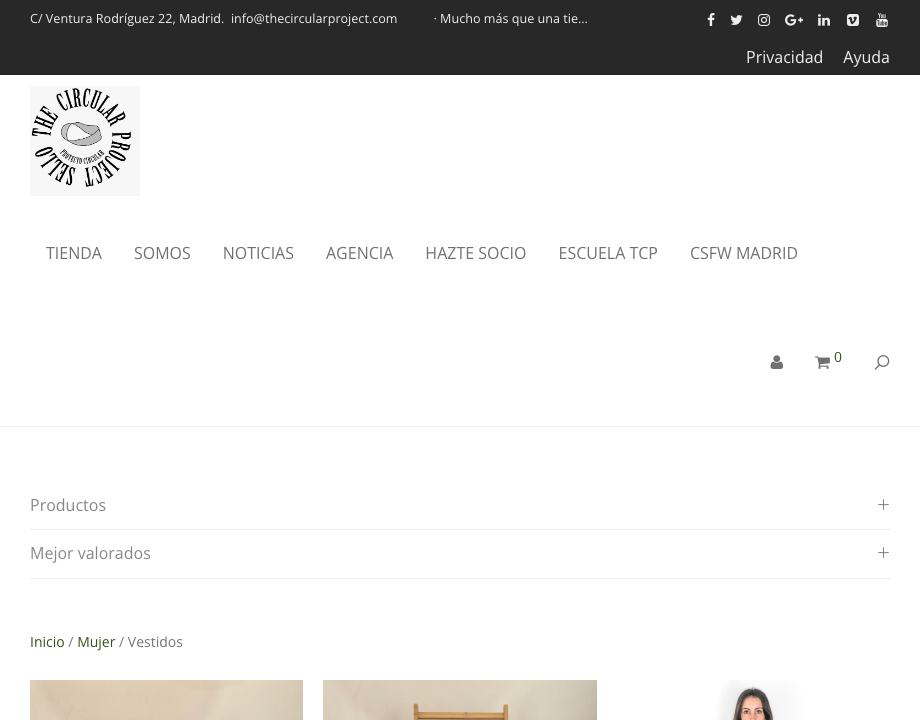The image size is (920, 720).
Task: Open the Twitter social icon
Action: [x=736, y=20]
